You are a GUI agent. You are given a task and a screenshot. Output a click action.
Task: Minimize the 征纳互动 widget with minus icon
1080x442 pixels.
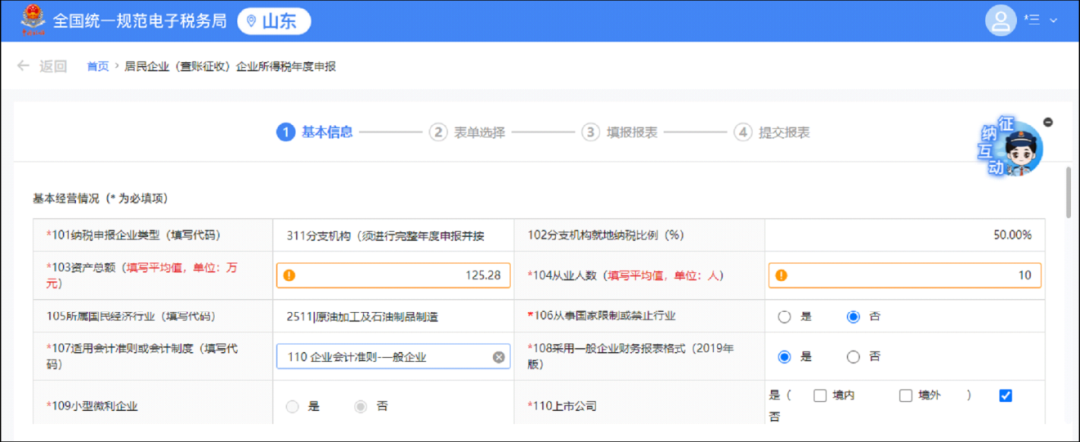coord(1048,122)
